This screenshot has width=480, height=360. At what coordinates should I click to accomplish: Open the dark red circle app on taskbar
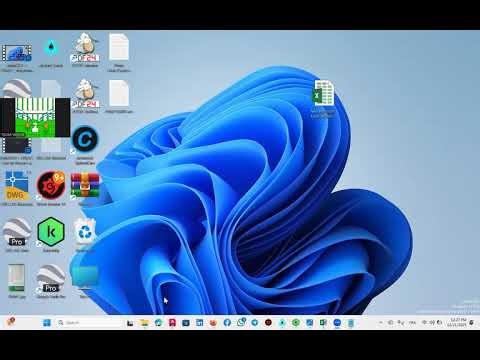pos(268,323)
